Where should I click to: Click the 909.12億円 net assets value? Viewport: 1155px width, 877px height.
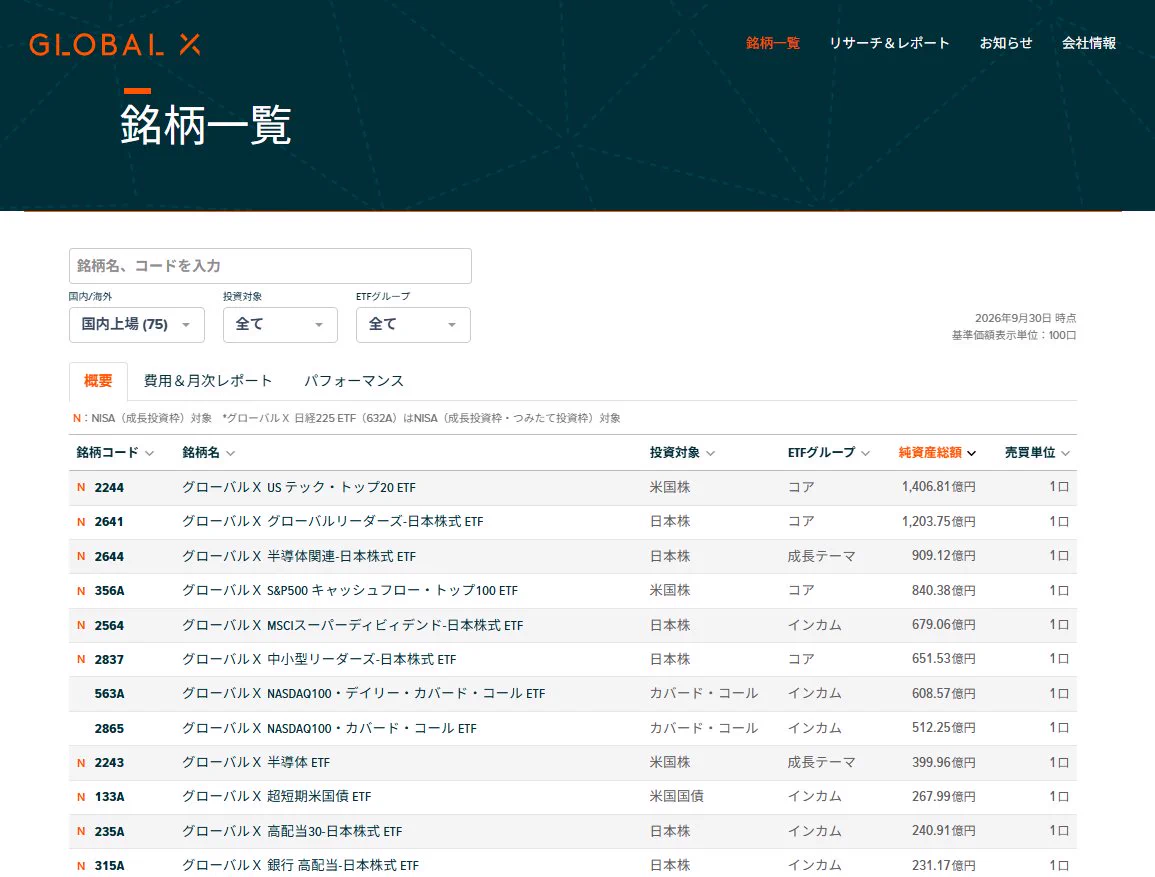tap(944, 555)
